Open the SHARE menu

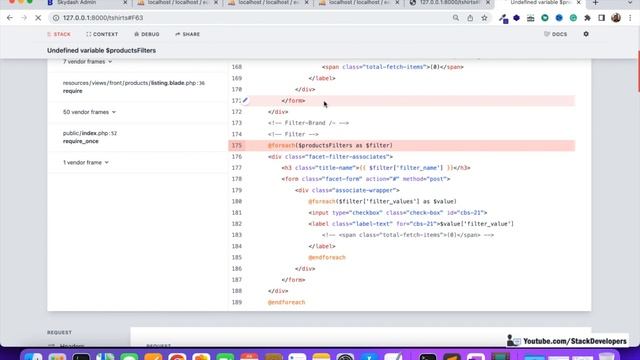coord(187,34)
